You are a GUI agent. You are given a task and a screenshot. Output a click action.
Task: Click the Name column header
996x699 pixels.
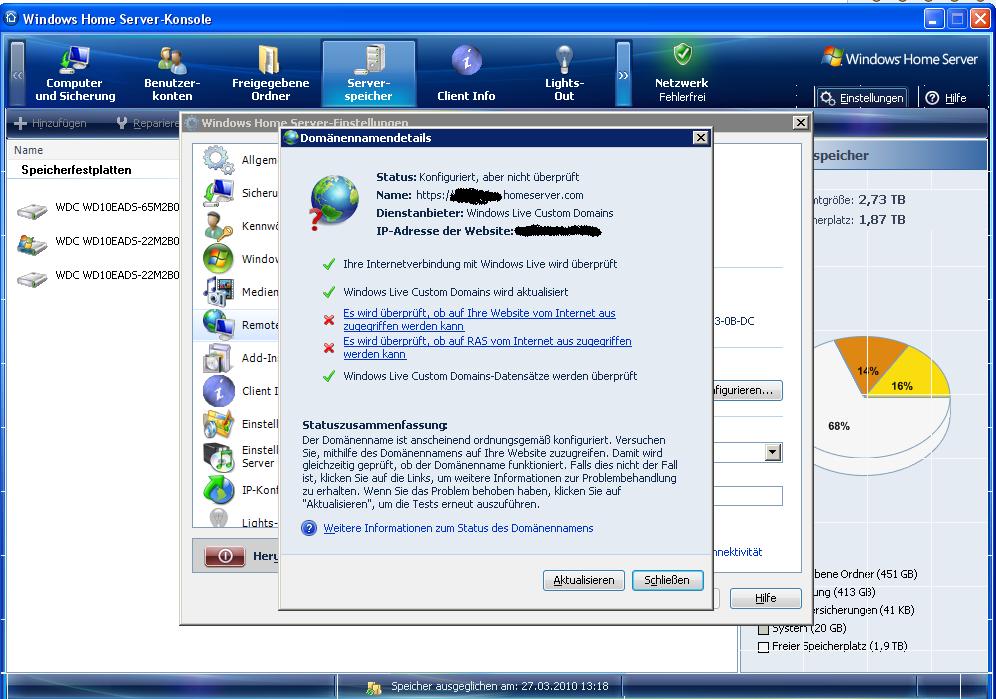tap(29, 150)
